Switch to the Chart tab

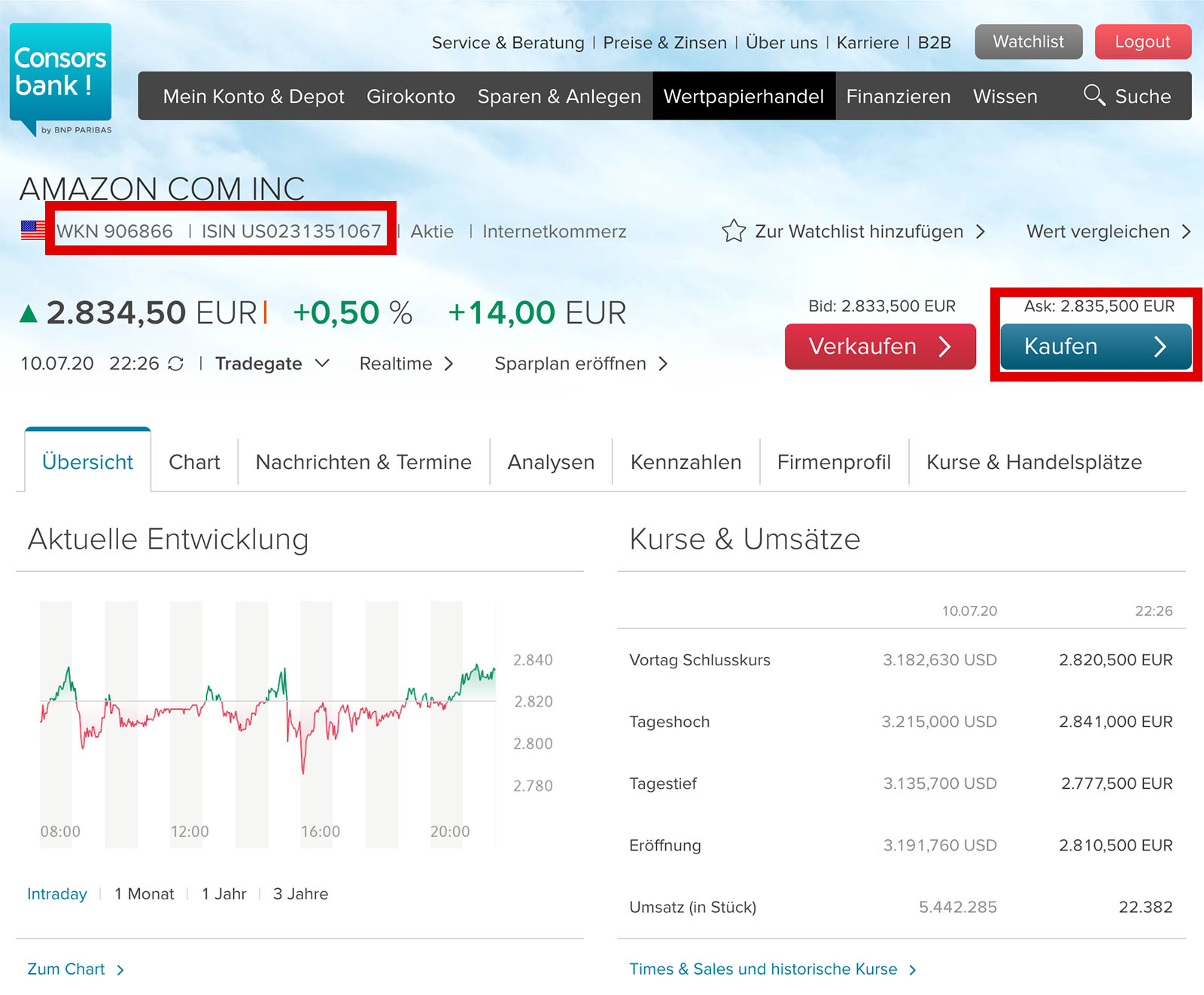click(194, 462)
